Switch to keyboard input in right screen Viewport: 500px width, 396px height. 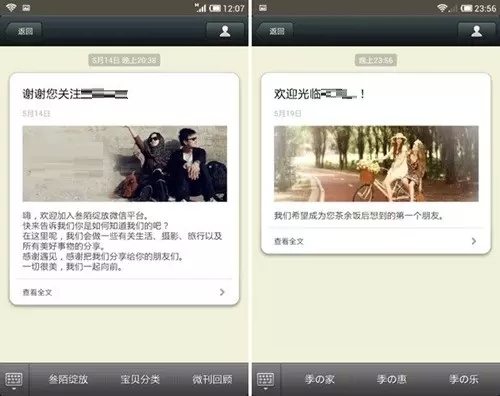point(266,380)
